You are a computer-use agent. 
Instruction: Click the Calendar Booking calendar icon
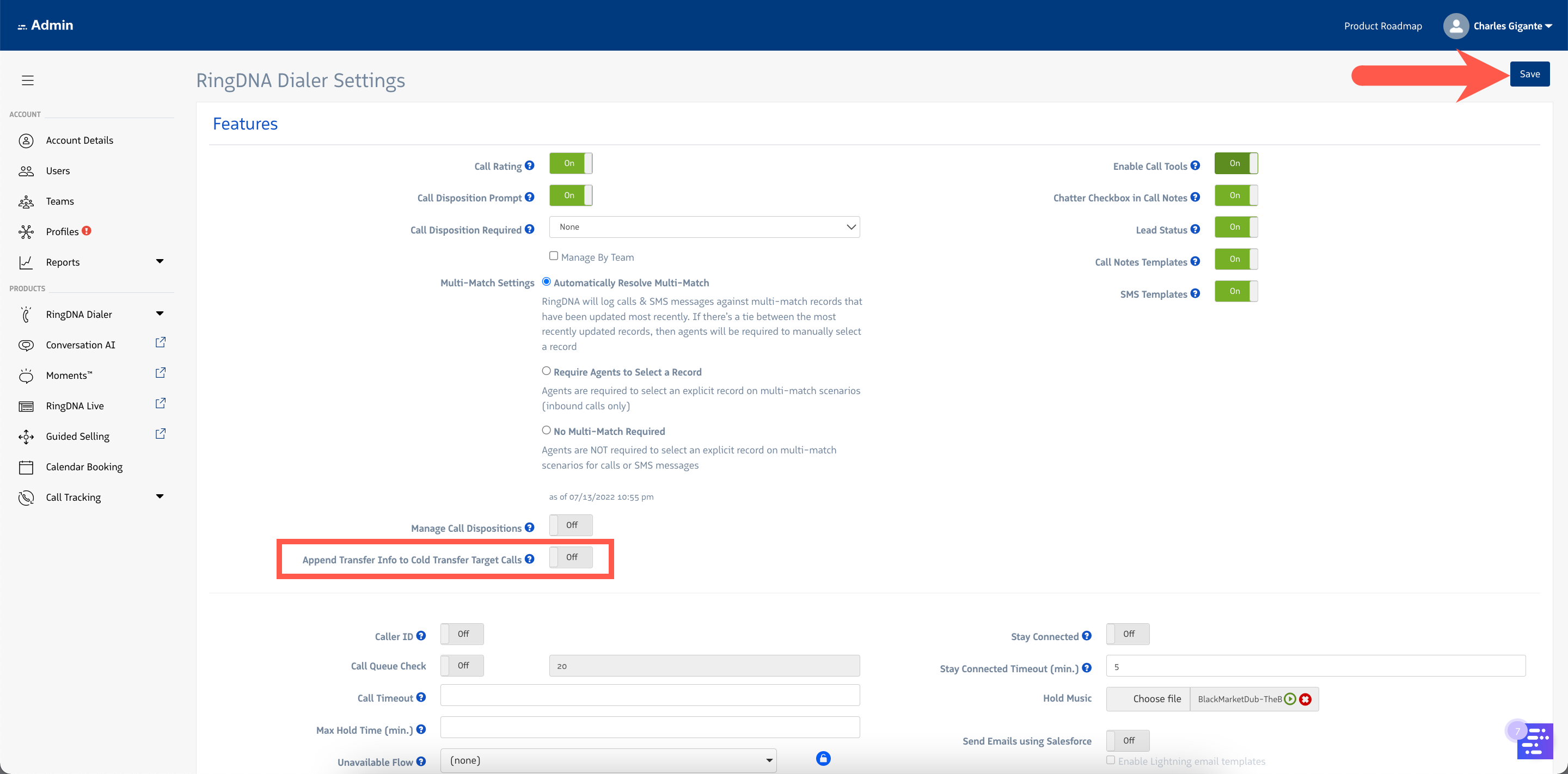[x=26, y=468]
